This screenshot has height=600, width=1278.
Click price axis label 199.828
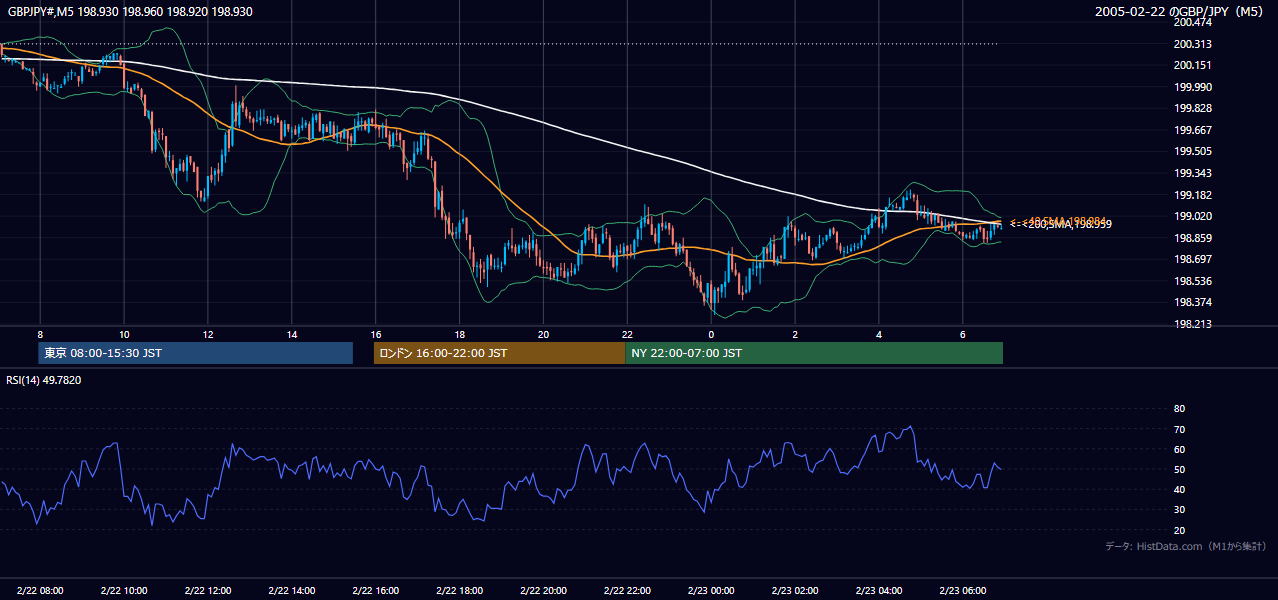(1193, 108)
